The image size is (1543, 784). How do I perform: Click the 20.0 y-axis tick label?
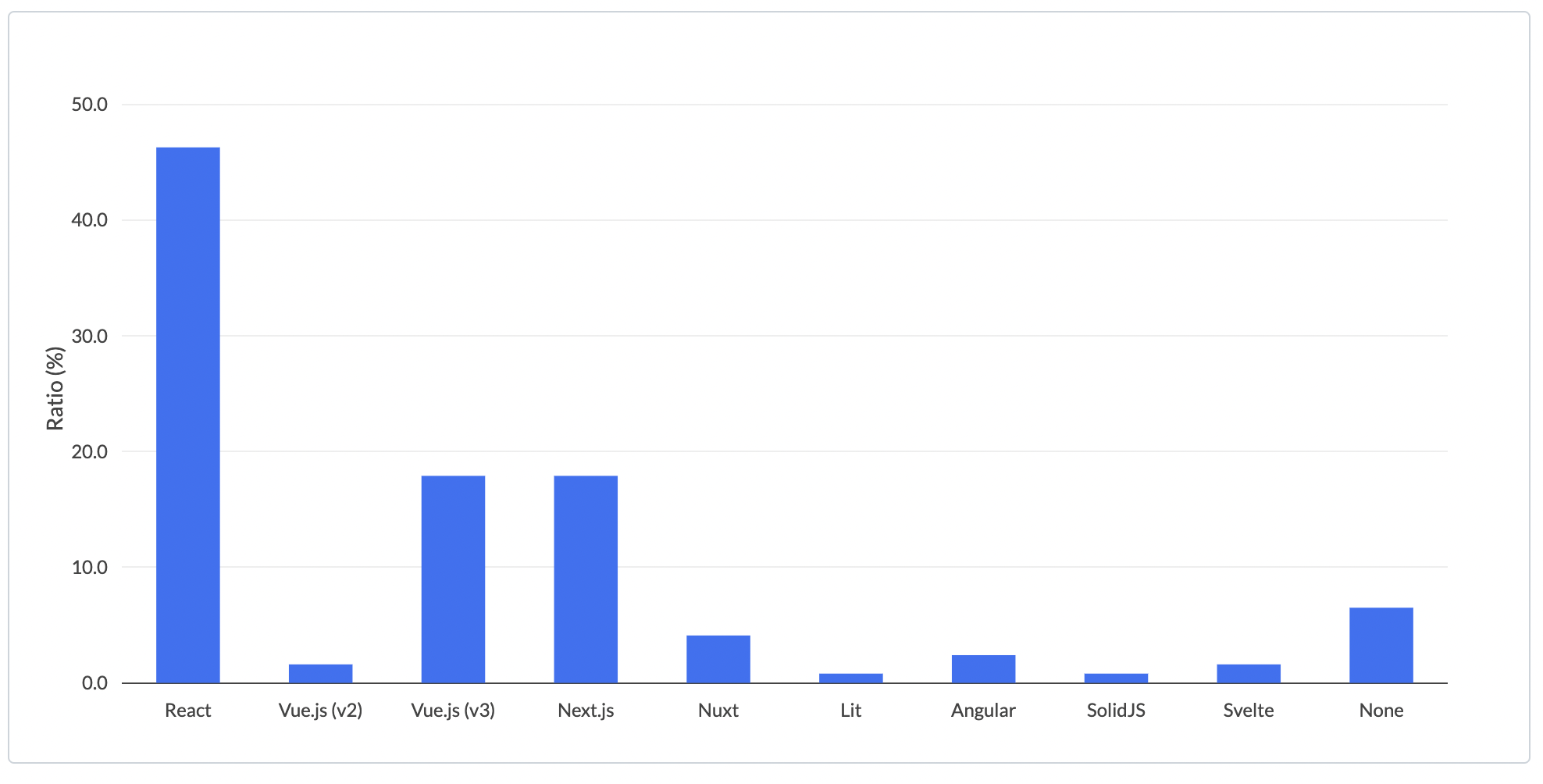(90, 451)
